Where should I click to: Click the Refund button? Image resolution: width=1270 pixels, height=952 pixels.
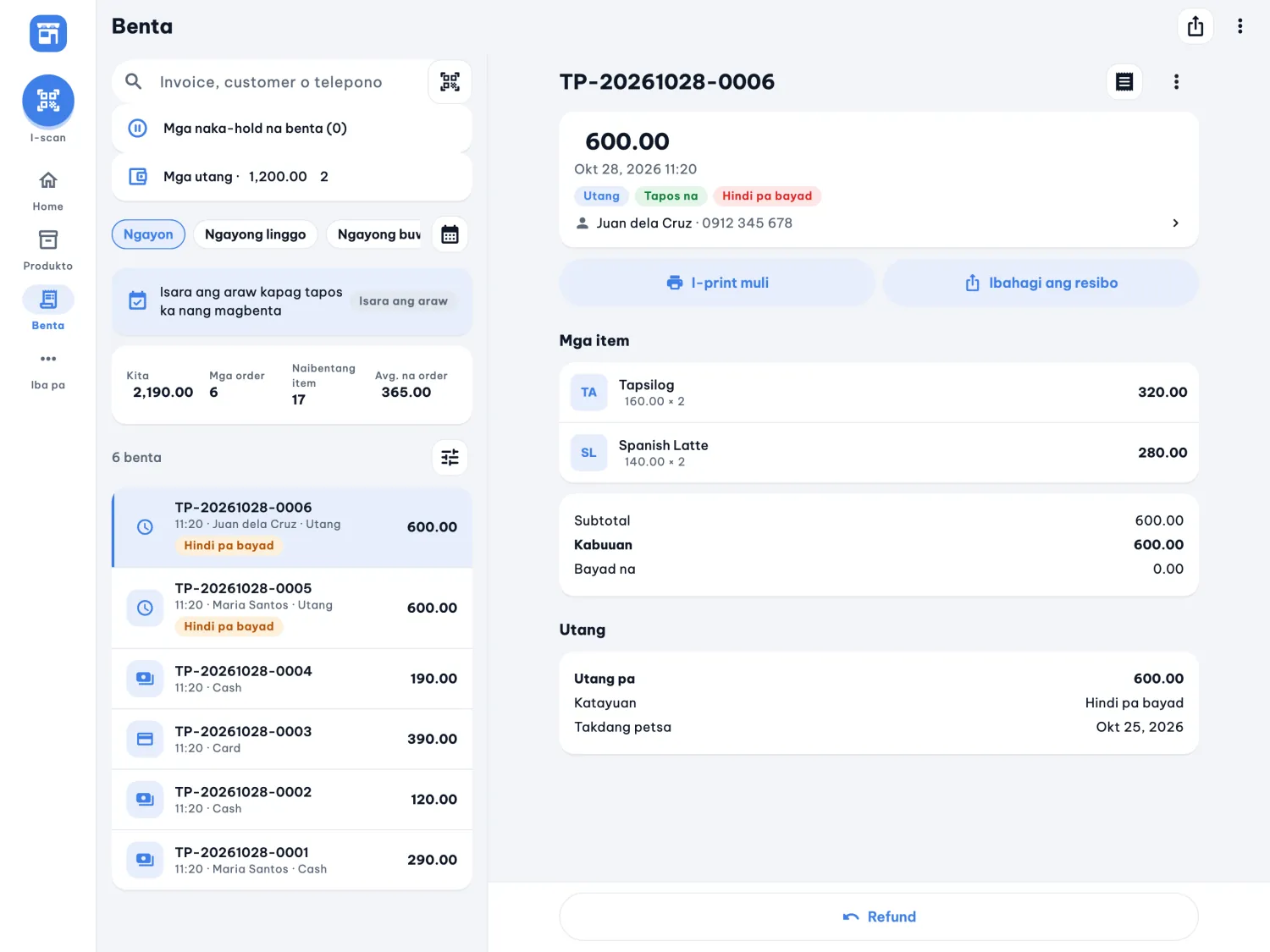click(879, 916)
